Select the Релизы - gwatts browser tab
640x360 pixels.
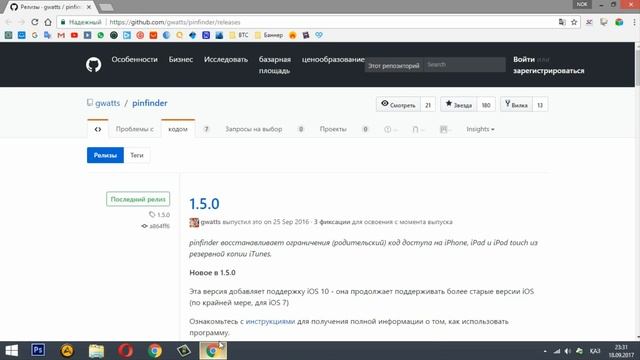(50, 7)
